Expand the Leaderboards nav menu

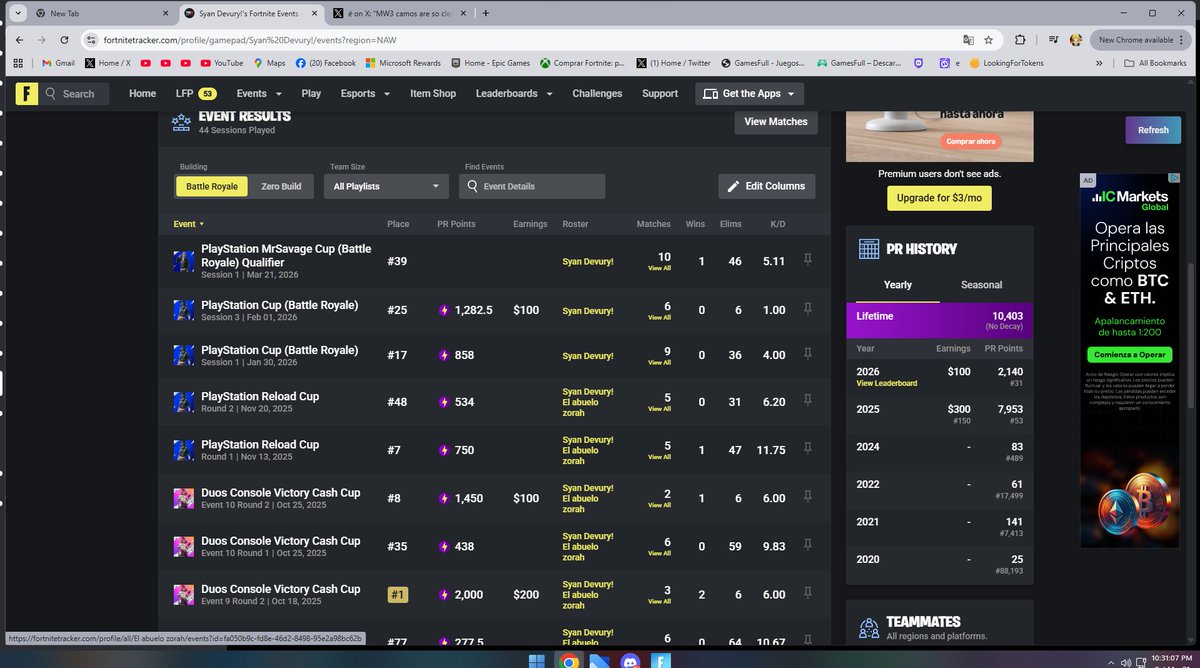514,94
